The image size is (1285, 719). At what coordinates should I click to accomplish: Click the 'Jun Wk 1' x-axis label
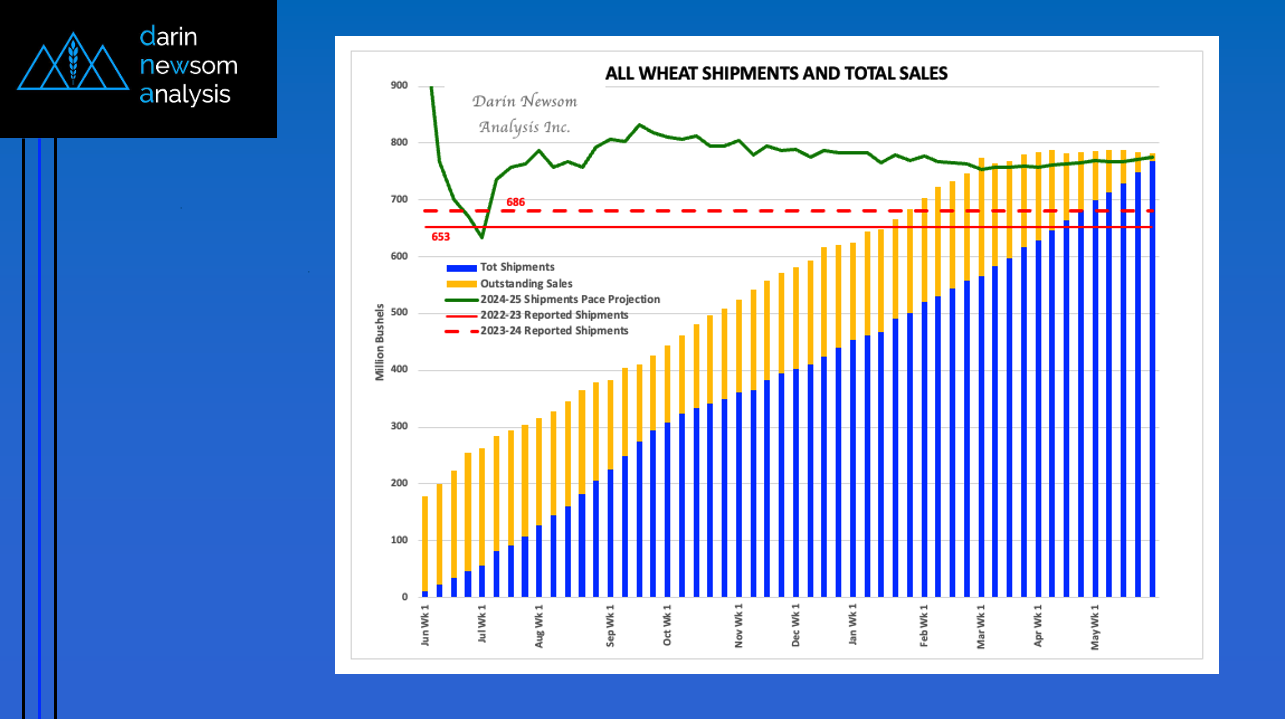pyautogui.click(x=425, y=625)
